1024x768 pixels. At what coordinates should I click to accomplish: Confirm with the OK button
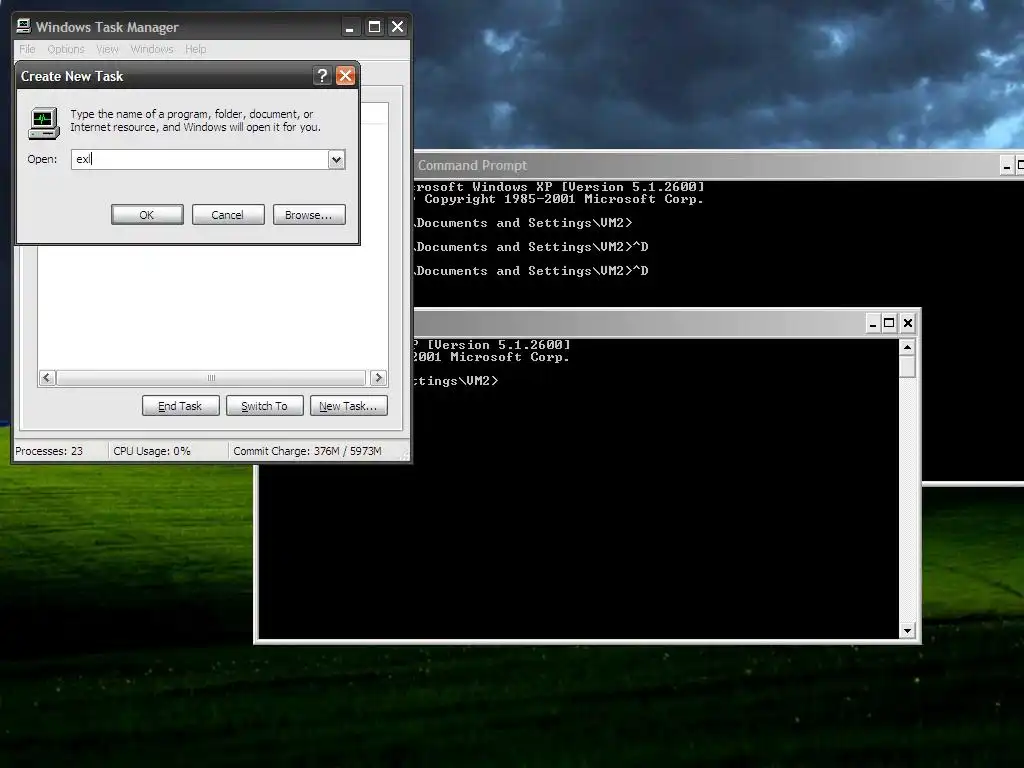pyautogui.click(x=147, y=215)
